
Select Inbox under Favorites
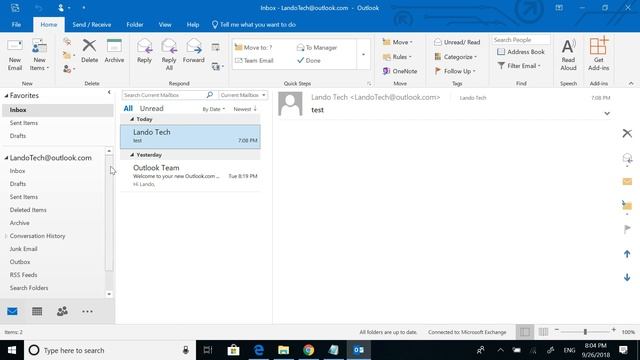(58, 110)
